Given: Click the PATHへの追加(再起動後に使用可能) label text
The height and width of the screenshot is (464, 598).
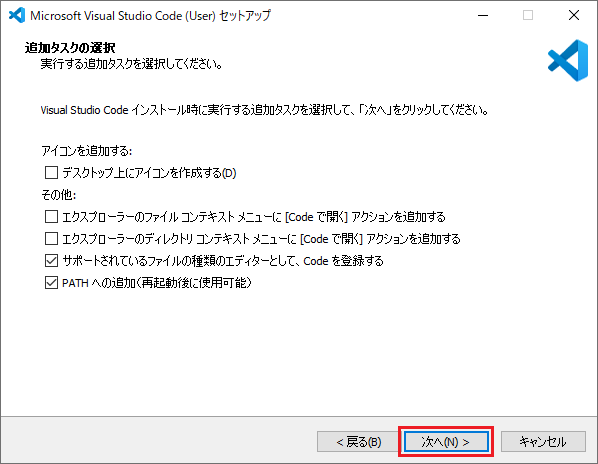Looking at the screenshot, I should [x=157, y=283].
